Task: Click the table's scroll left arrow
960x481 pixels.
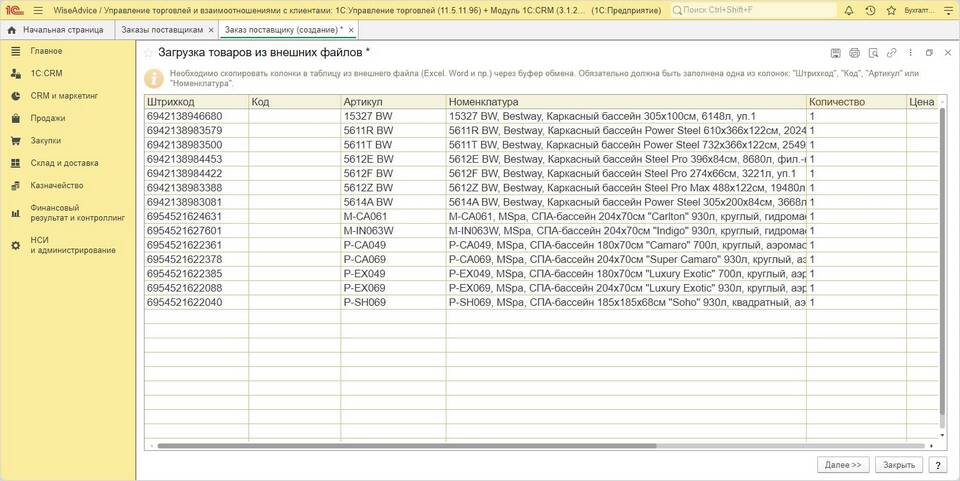Action: pyautogui.click(x=151, y=446)
